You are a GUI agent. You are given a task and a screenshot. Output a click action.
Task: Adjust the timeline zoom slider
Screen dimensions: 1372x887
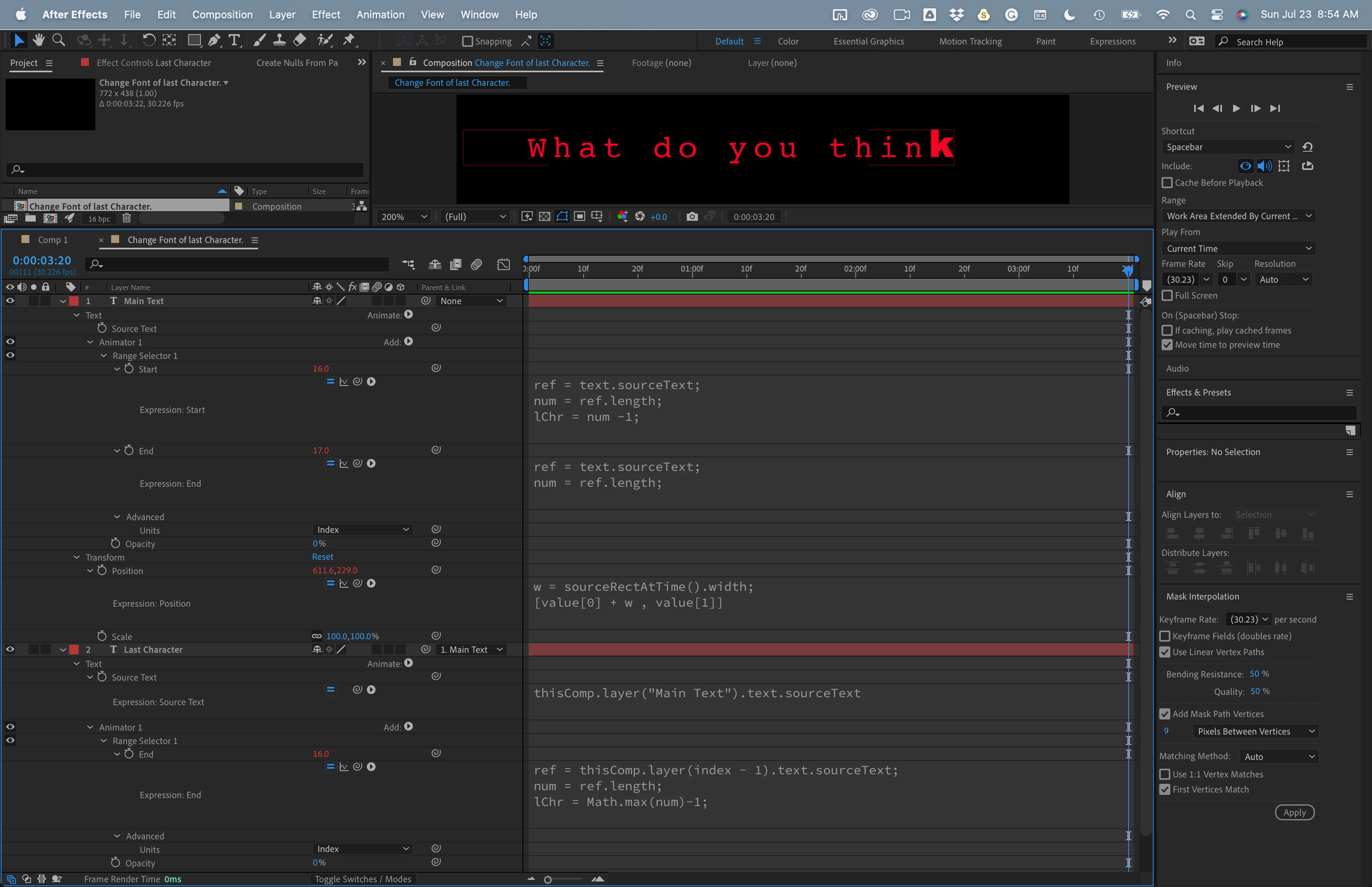pos(548,879)
